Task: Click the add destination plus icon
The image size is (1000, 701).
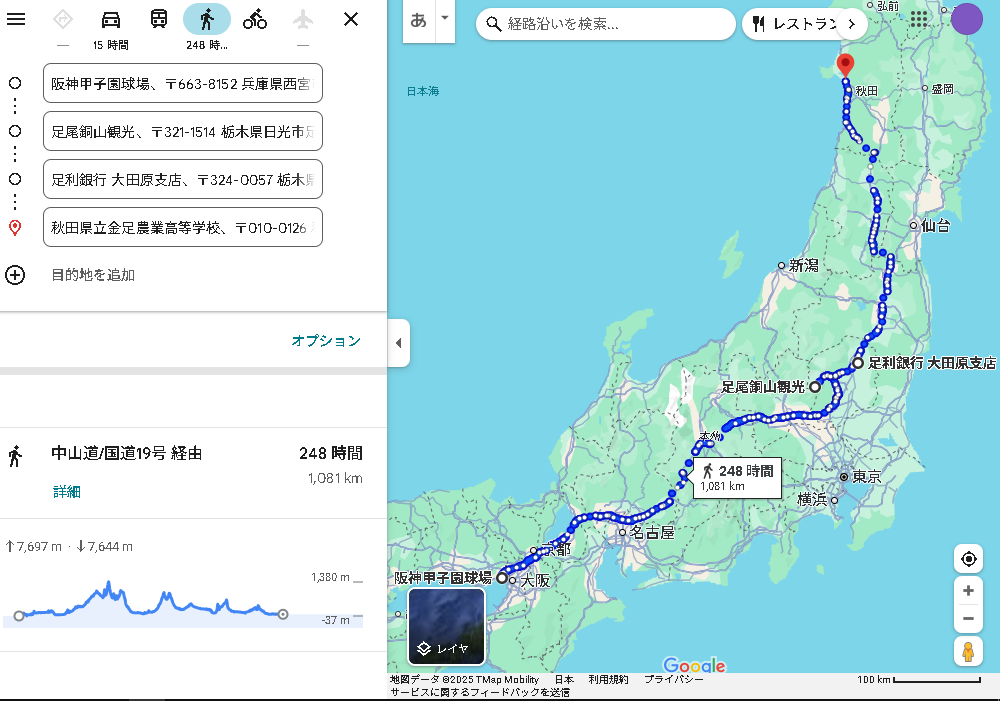Action: click(15, 275)
